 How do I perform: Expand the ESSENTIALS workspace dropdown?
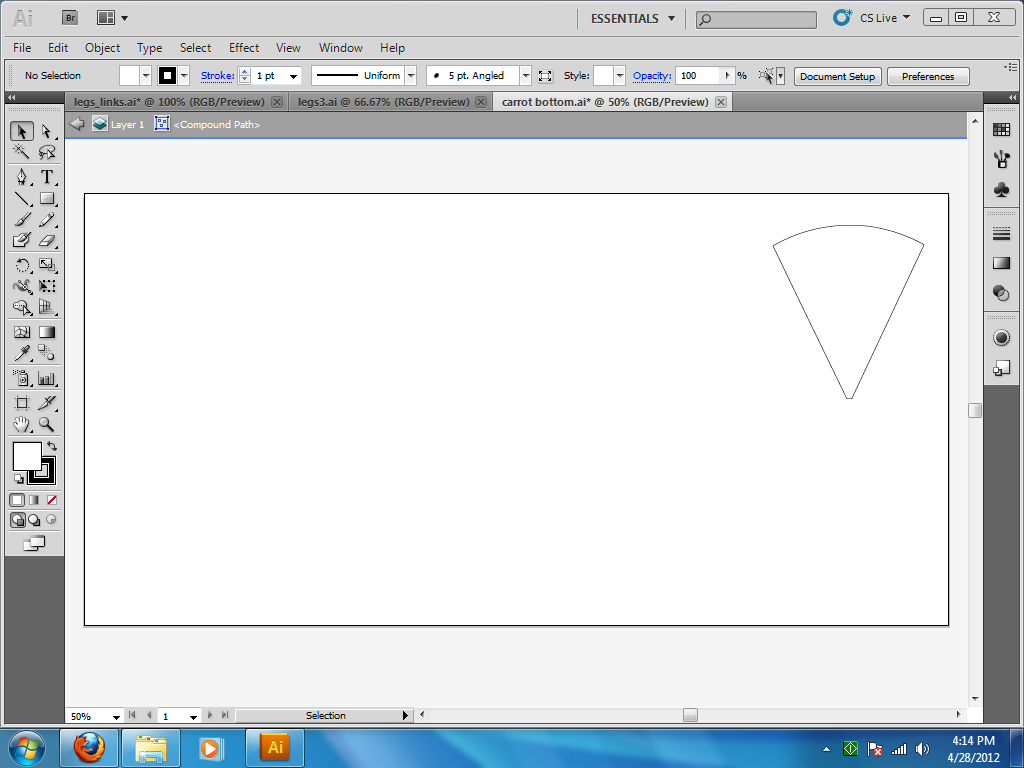(671, 18)
